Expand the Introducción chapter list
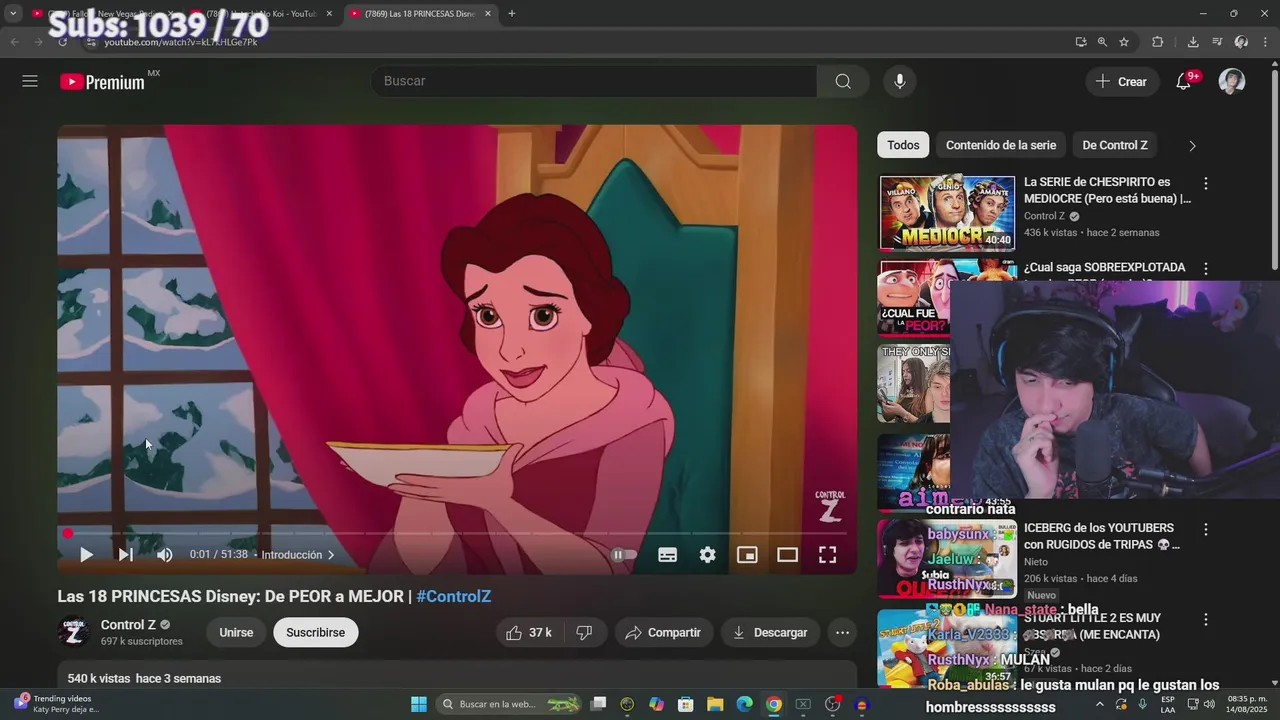The width and height of the screenshot is (1280, 720). tap(298, 555)
